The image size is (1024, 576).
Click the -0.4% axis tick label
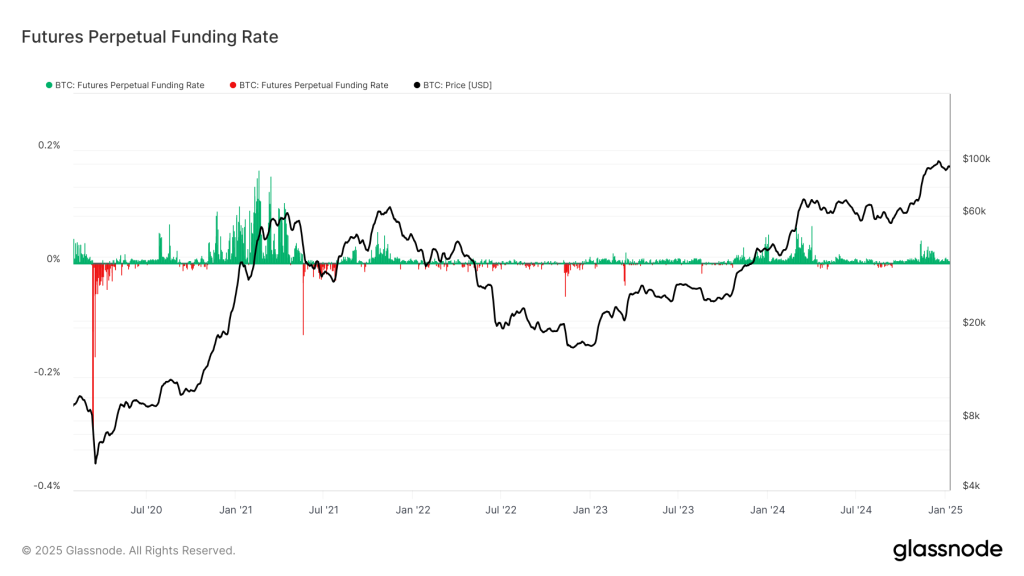[x=45, y=485]
